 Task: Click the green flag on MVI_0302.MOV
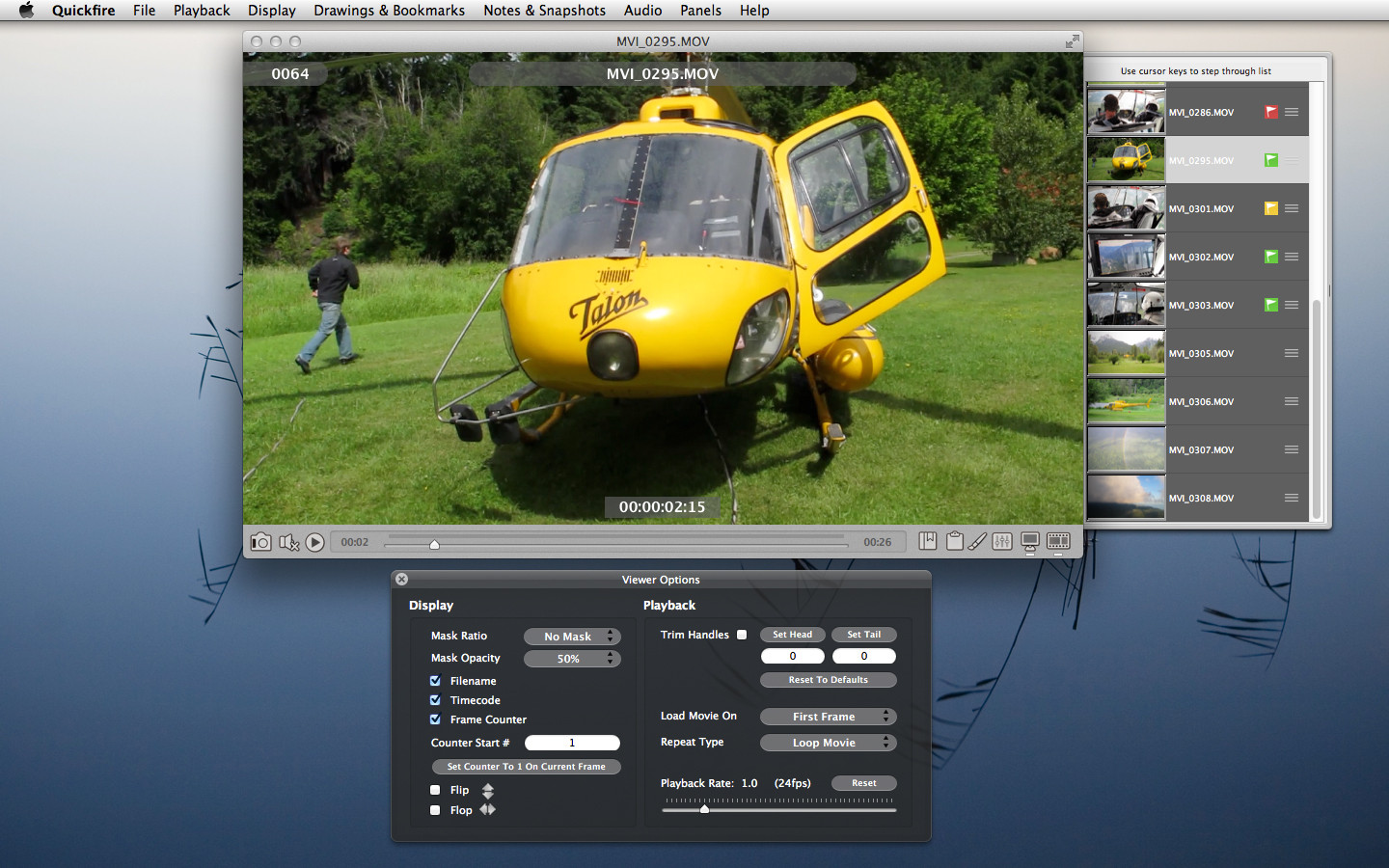point(1271,257)
